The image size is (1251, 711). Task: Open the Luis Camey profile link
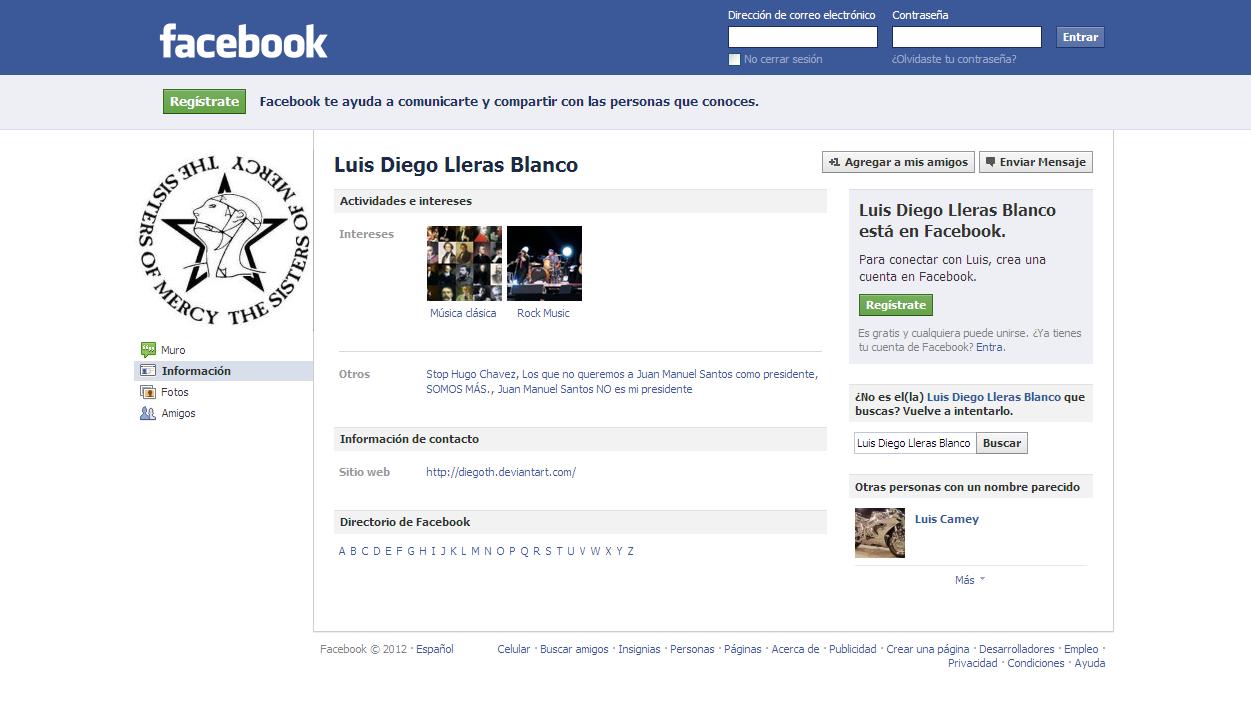coord(947,519)
